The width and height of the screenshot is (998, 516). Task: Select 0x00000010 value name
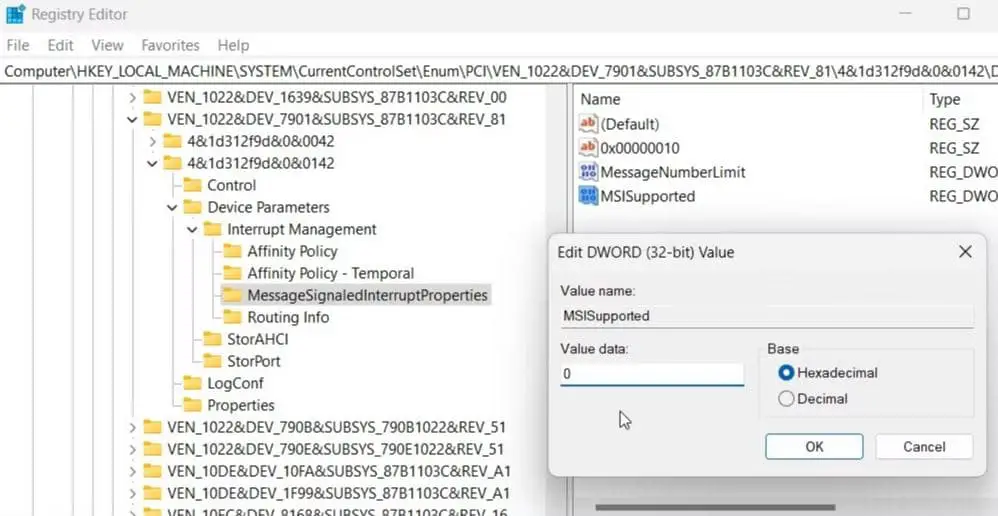tap(640, 148)
